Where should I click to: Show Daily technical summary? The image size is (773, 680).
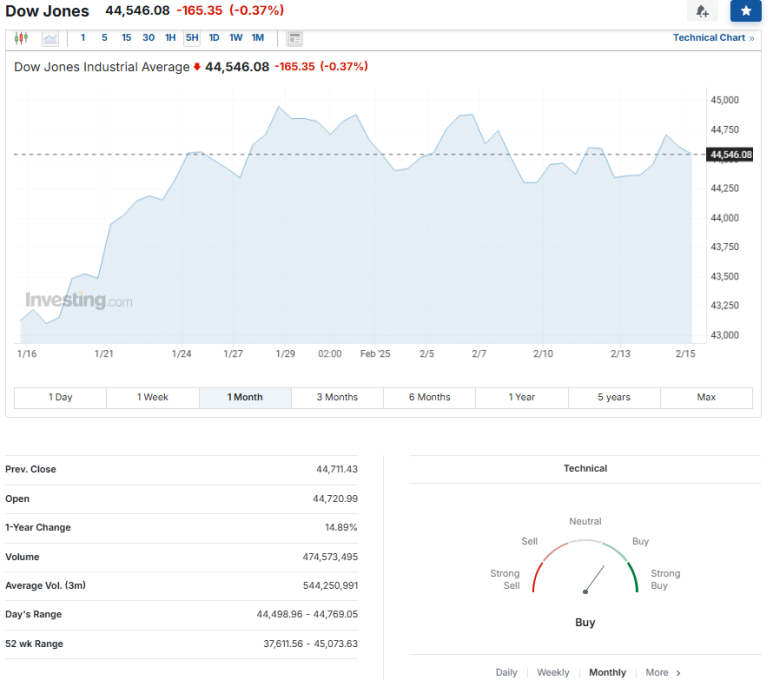coord(506,673)
